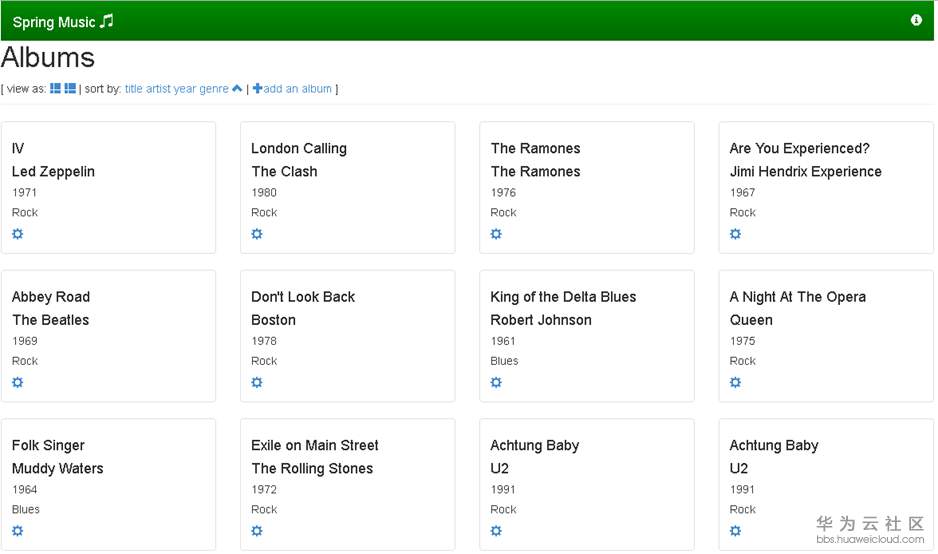Click the Blues genre on Robert Johnson card
Viewport: 938px width, 554px height.
[504, 361]
